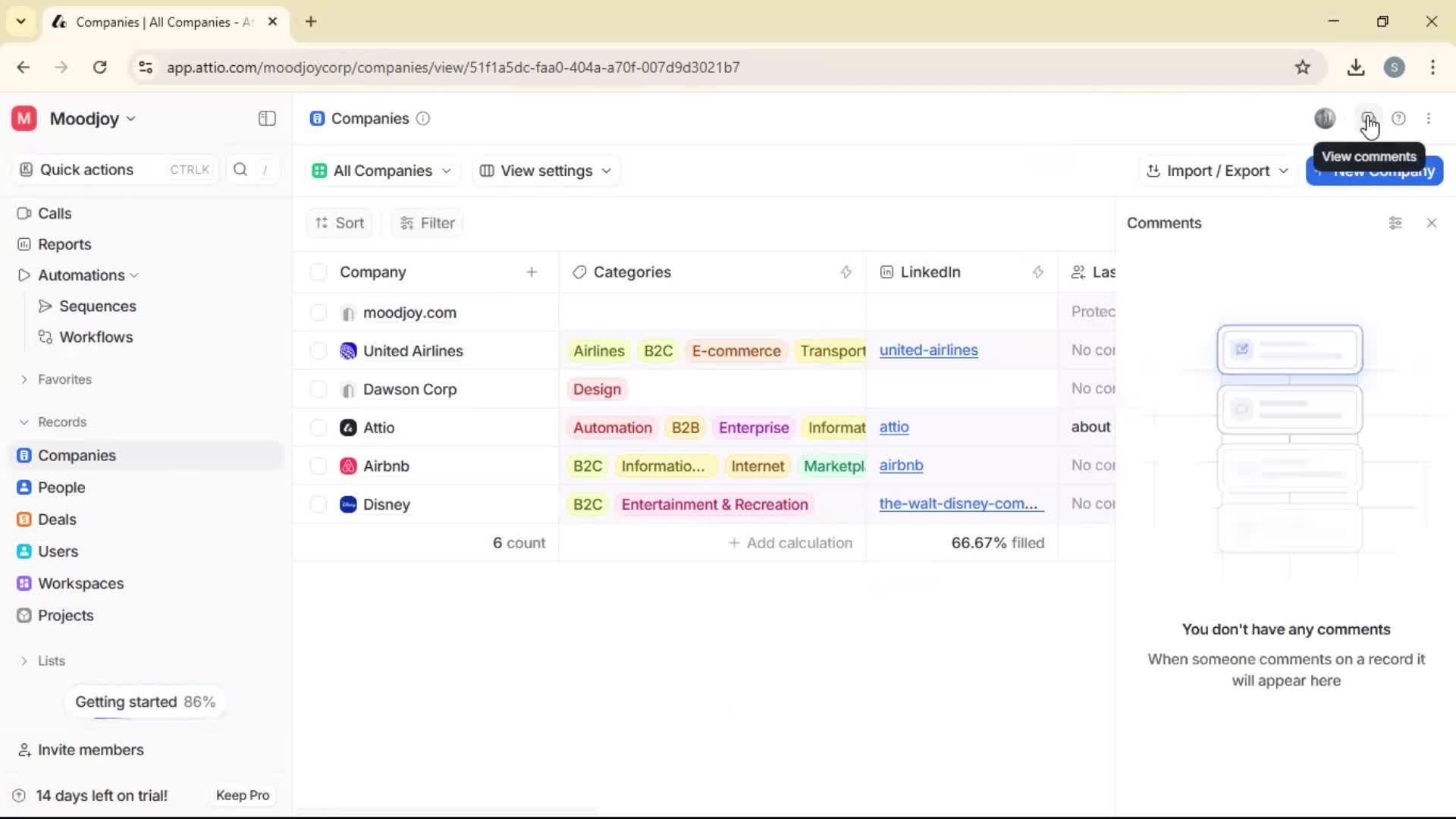Select the Airbnb row checkbox

318,466
